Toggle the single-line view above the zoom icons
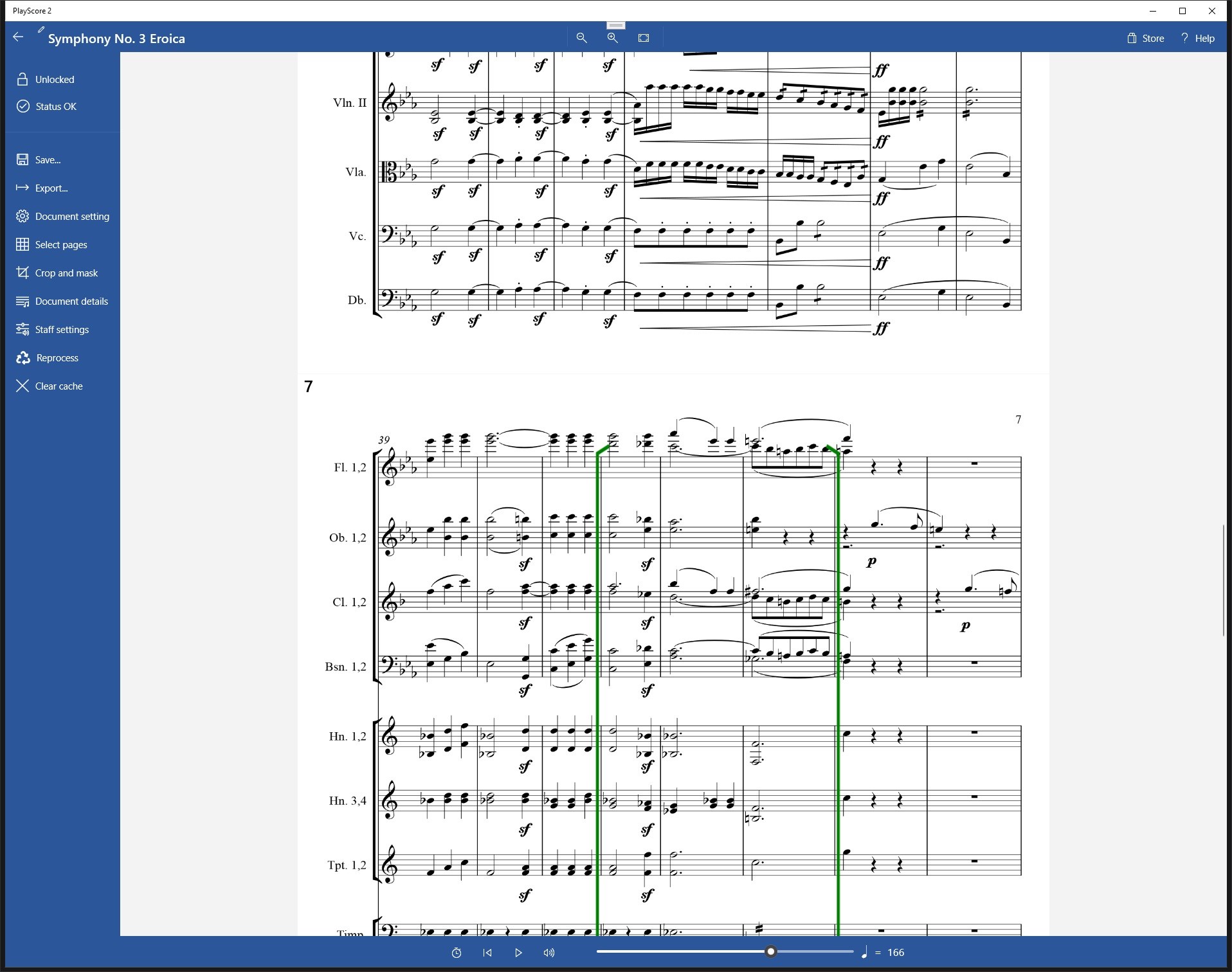Screen dimensions: 1232x972 pyautogui.click(x=615, y=24)
